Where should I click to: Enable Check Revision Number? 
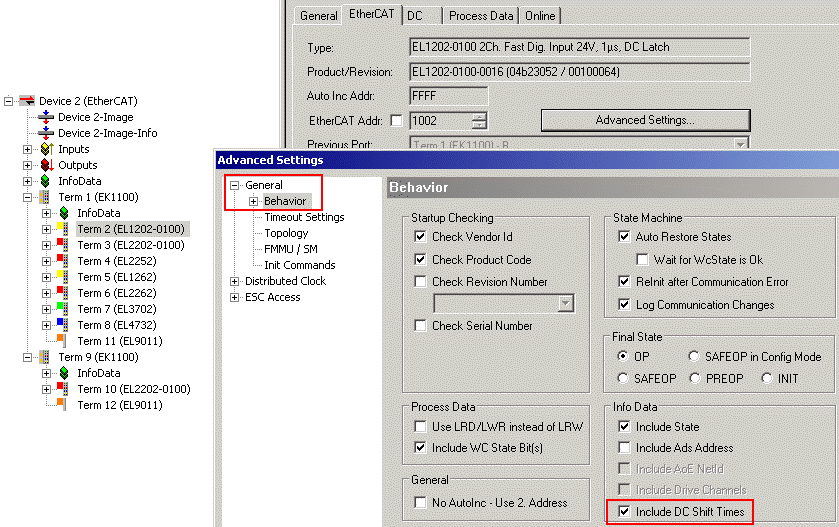(x=421, y=281)
